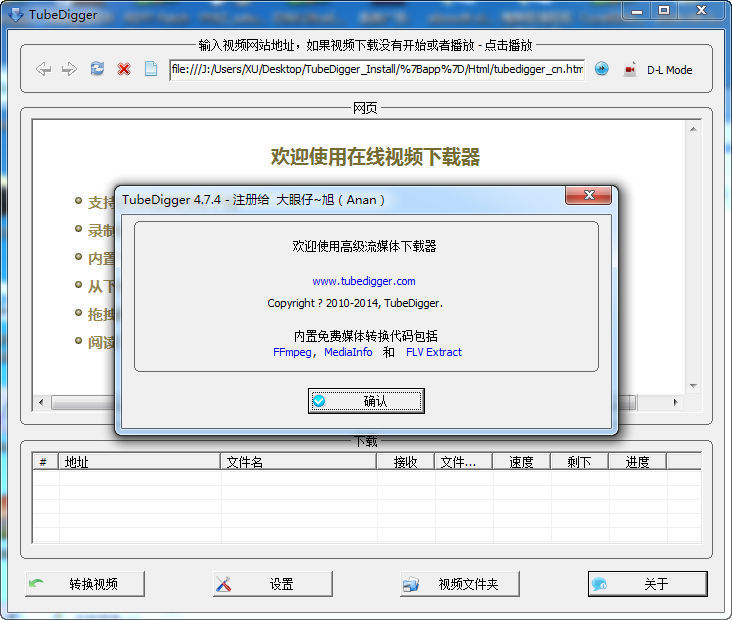
Task: Minimize the TubeDigger window
Action: click(x=637, y=10)
